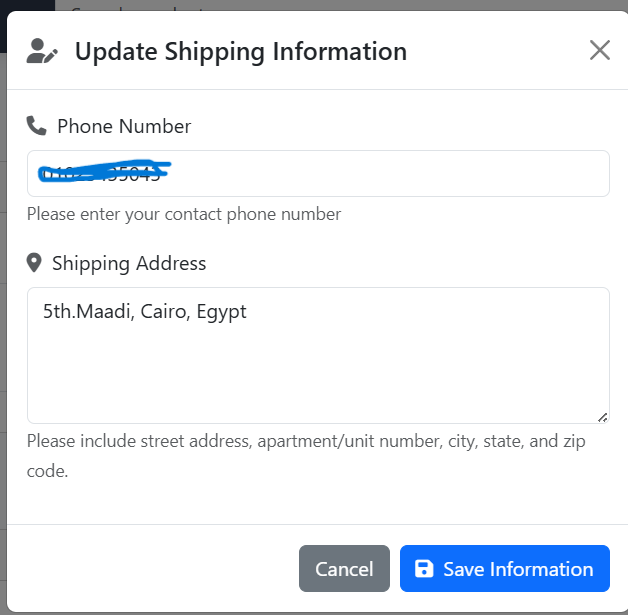Click the floppy disk save icon
The width and height of the screenshot is (628, 615).
[424, 569]
